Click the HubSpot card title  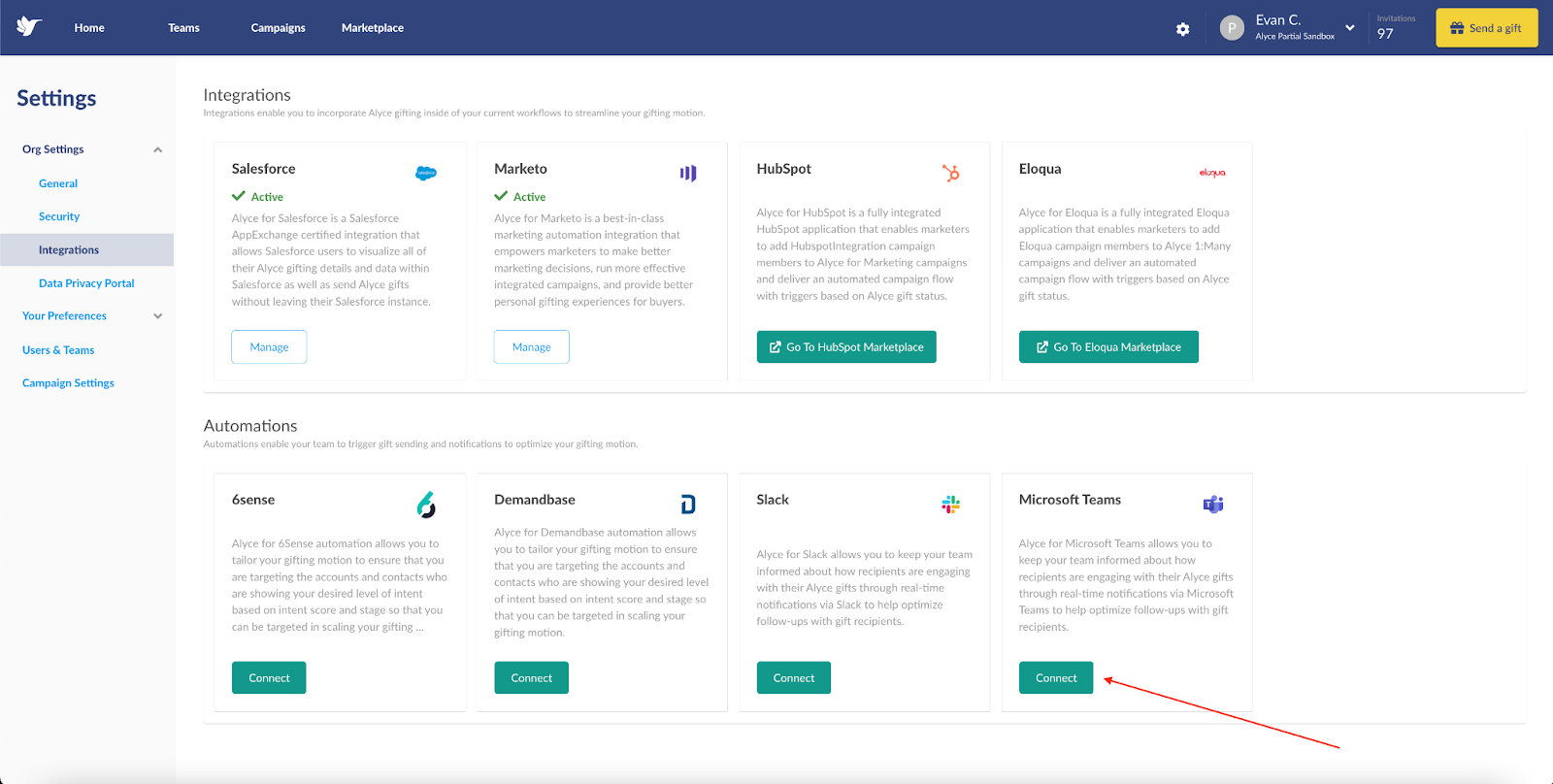tap(783, 169)
